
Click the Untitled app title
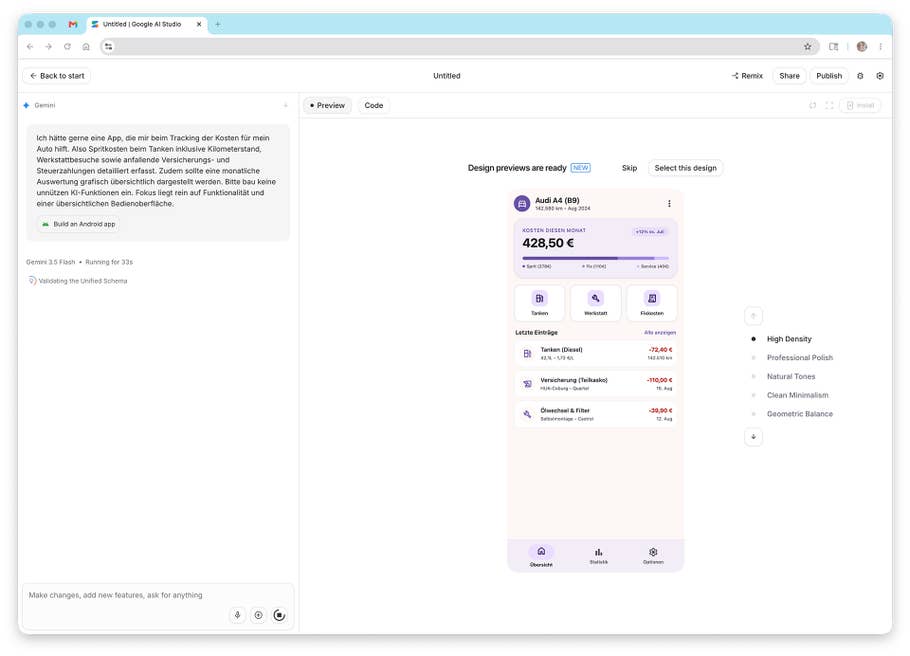tap(446, 75)
